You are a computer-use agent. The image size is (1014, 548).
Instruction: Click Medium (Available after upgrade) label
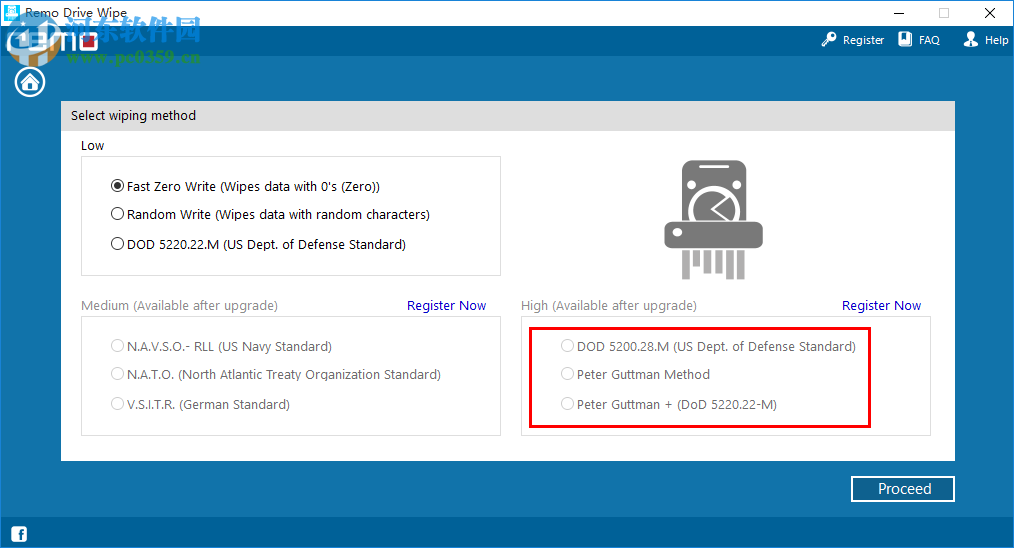tap(179, 305)
